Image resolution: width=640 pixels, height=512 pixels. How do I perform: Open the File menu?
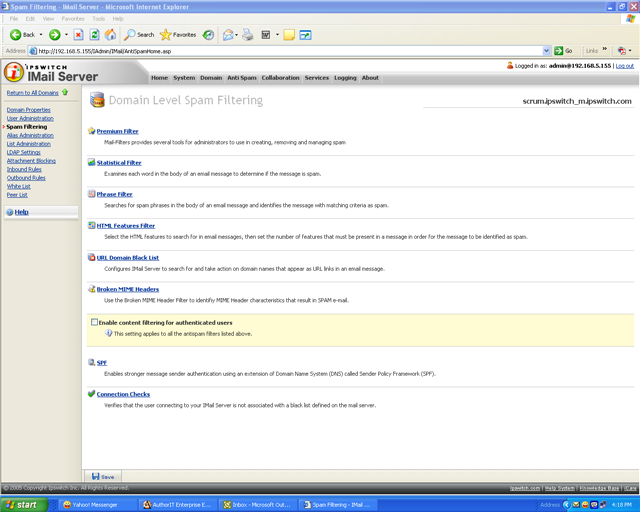pyautogui.click(x=13, y=19)
